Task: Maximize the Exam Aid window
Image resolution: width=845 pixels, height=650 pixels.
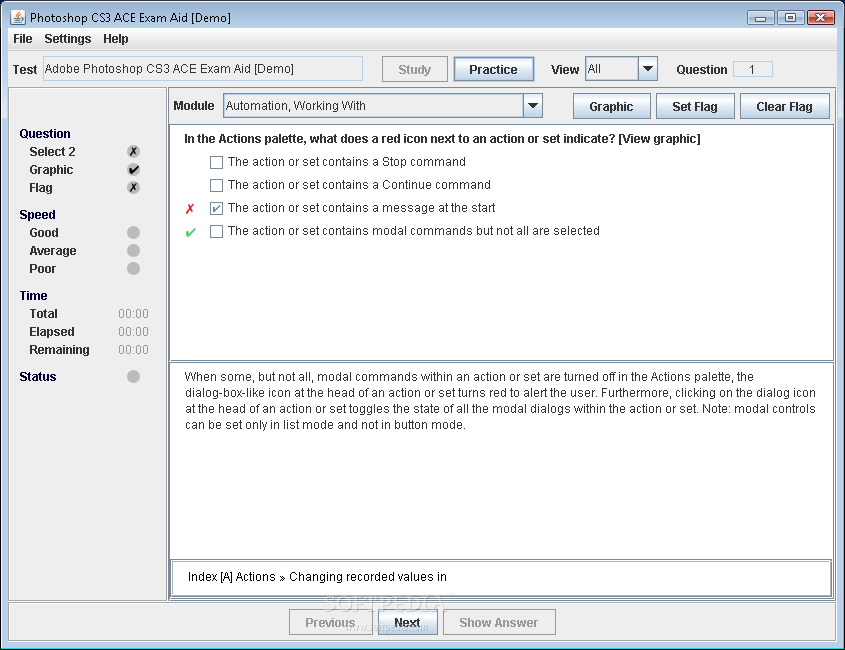Action: [x=791, y=18]
